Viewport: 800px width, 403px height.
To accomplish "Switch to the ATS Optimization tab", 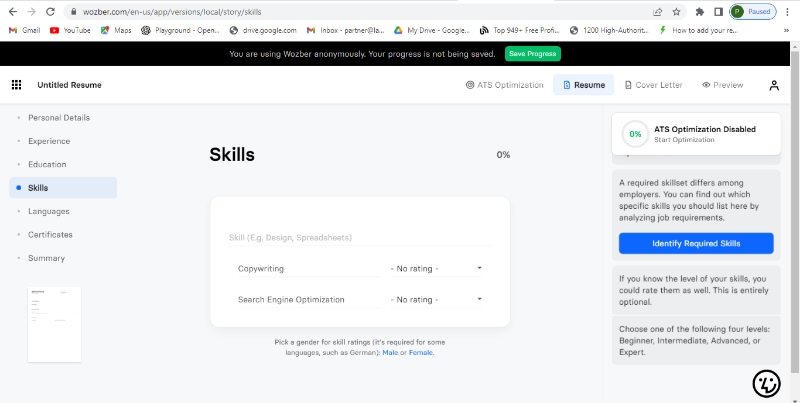I will point(505,85).
